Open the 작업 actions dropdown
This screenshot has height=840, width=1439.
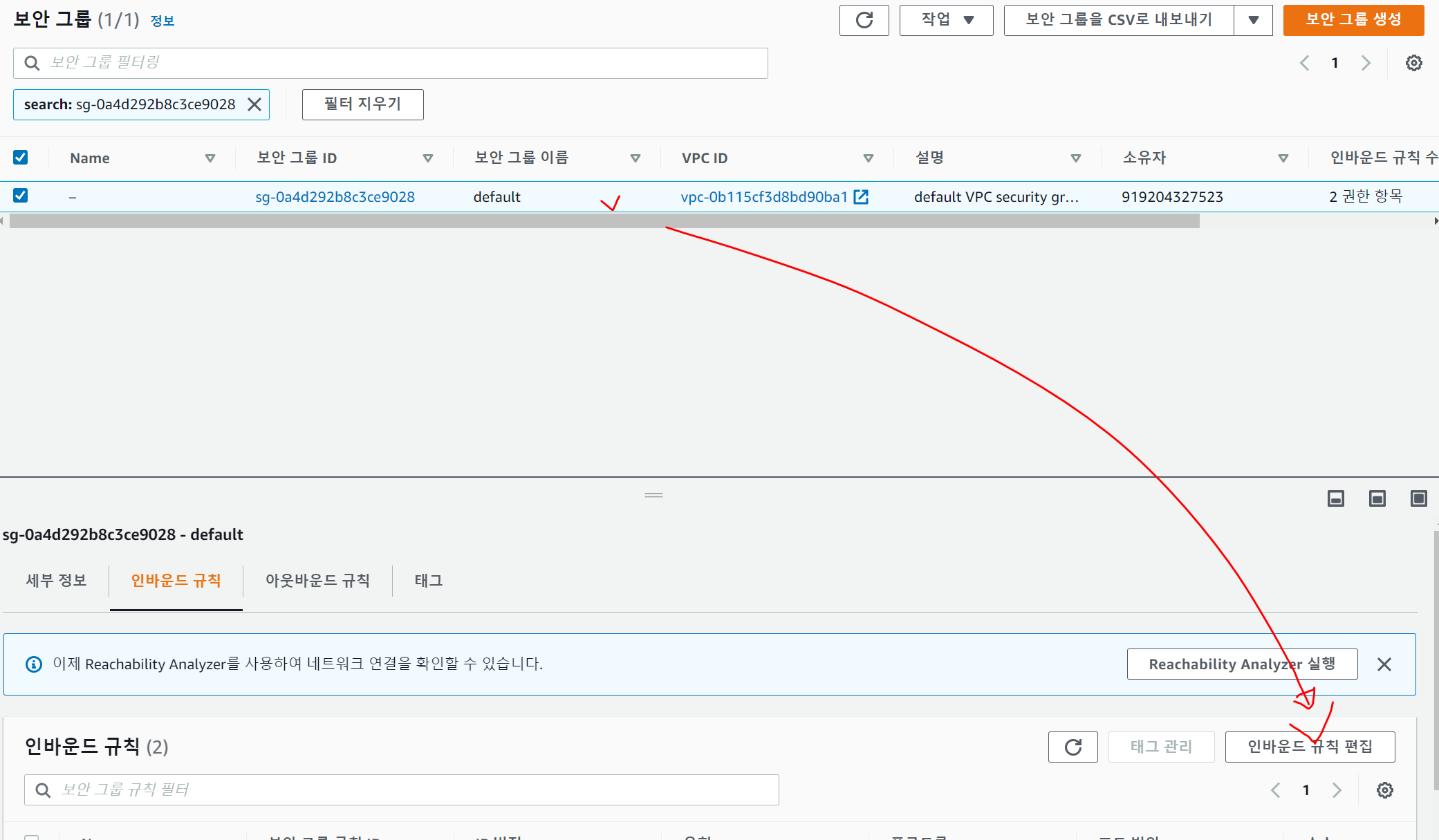(946, 20)
